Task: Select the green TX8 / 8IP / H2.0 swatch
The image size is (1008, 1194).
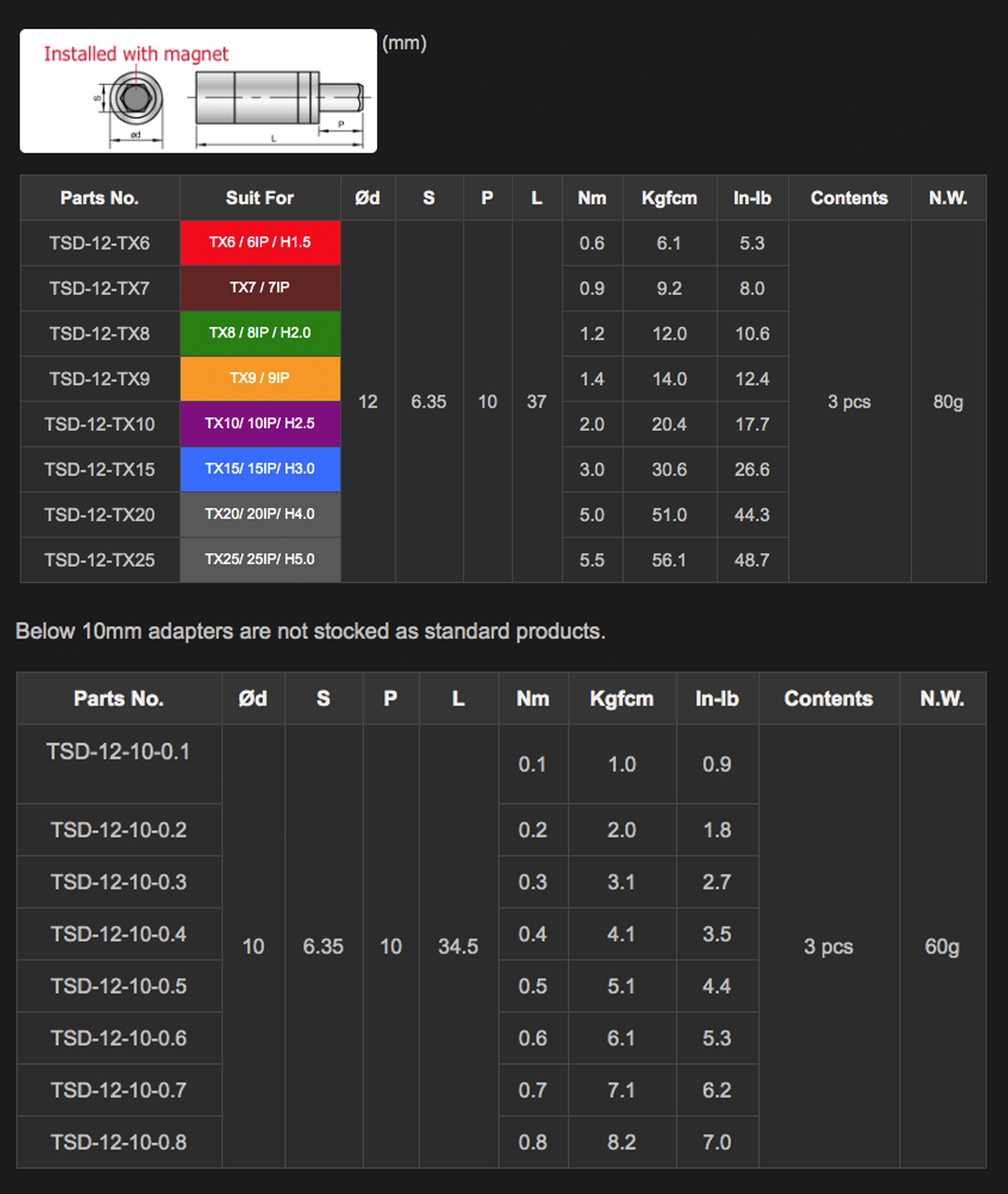Action: pyautogui.click(x=260, y=333)
